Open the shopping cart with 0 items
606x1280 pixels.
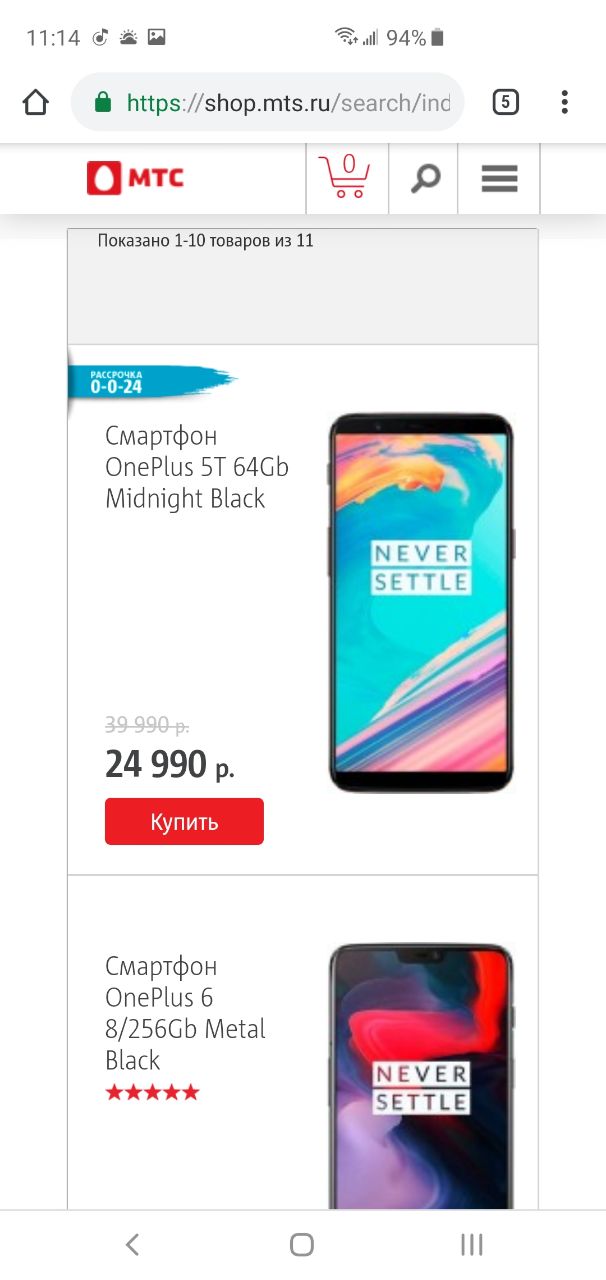(x=345, y=177)
